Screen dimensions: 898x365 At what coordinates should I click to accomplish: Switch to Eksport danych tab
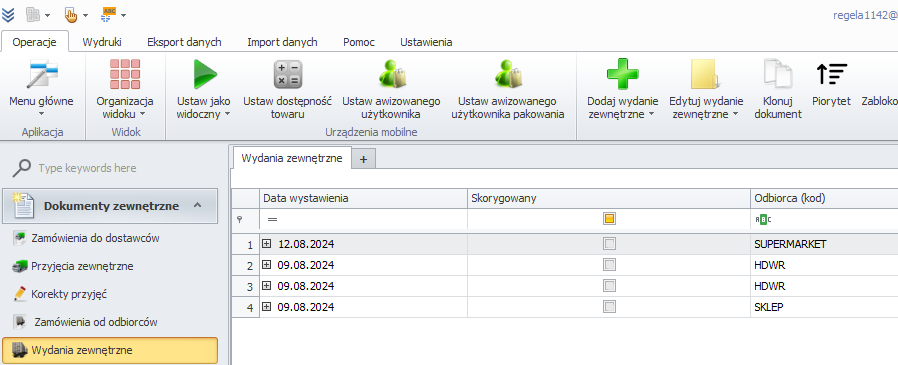click(x=184, y=42)
